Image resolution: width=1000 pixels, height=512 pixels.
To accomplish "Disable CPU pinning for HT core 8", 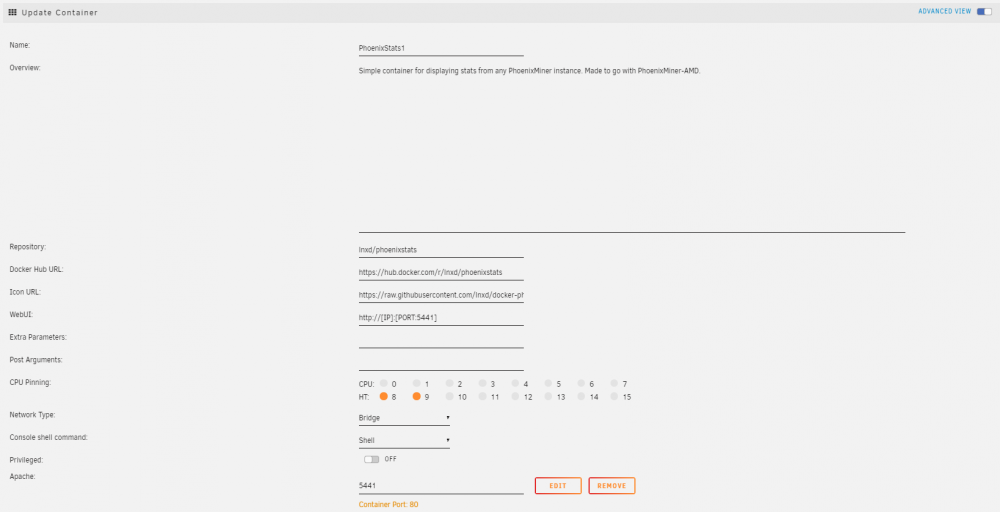I will click(x=384, y=397).
